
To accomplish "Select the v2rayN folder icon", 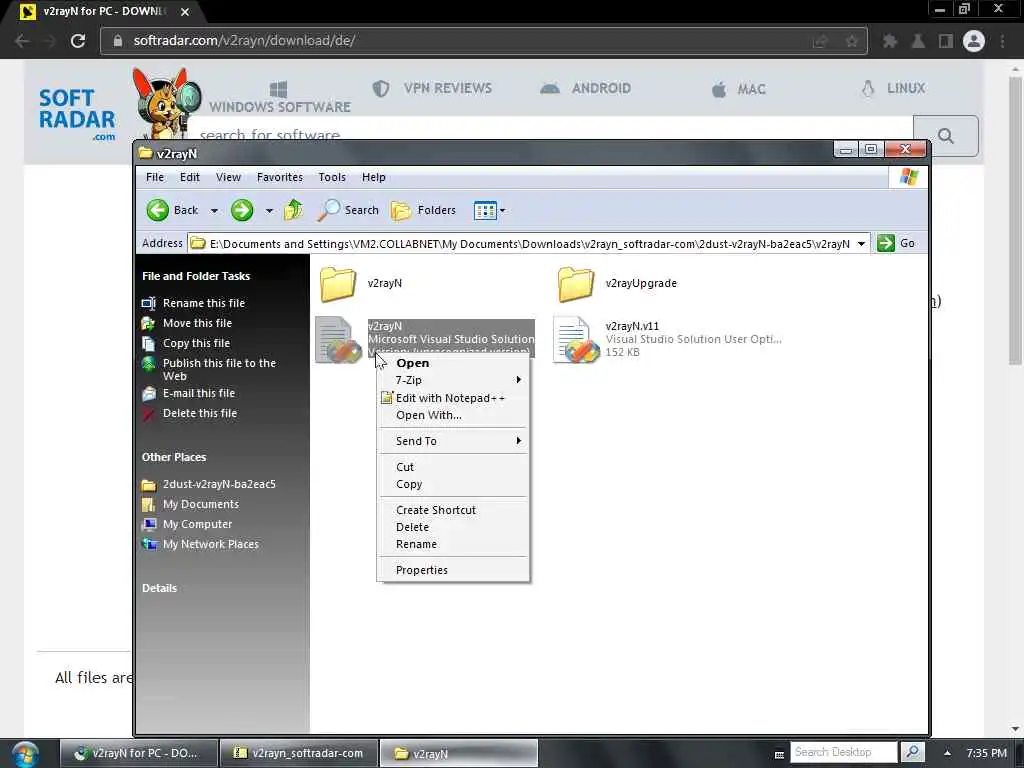I will click(338, 284).
